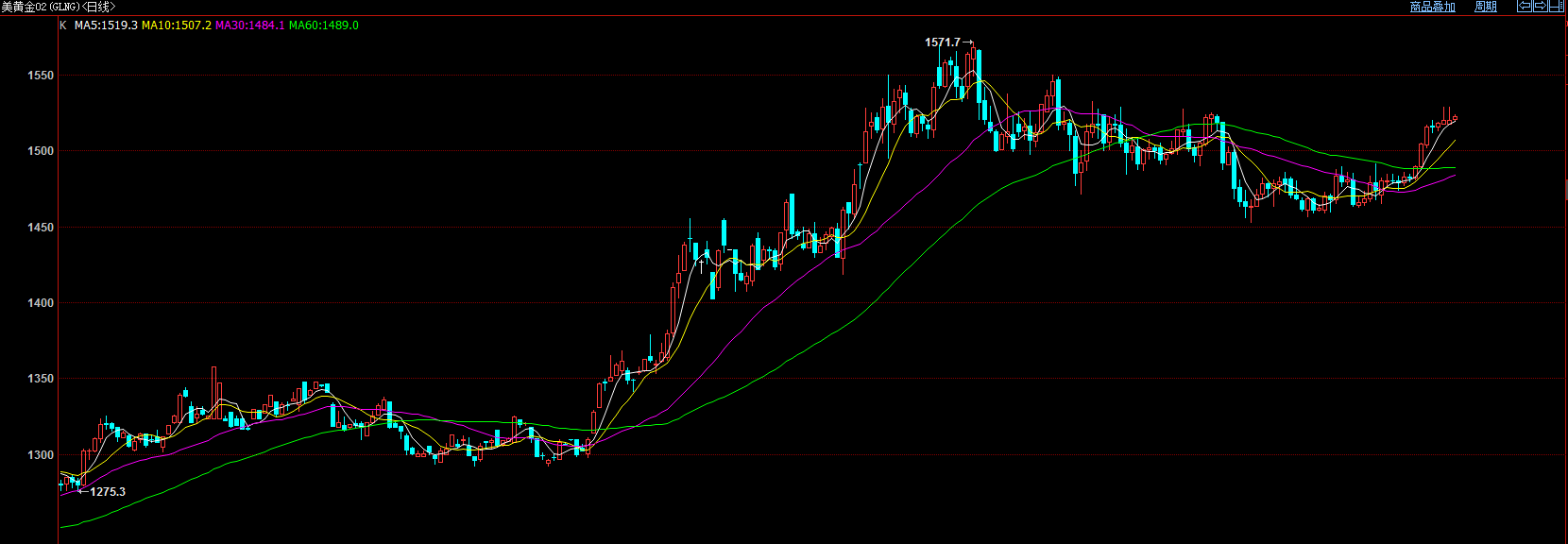Select the yellow MA10 indicator label
Viewport: 1568px width, 544px height.
[177, 25]
